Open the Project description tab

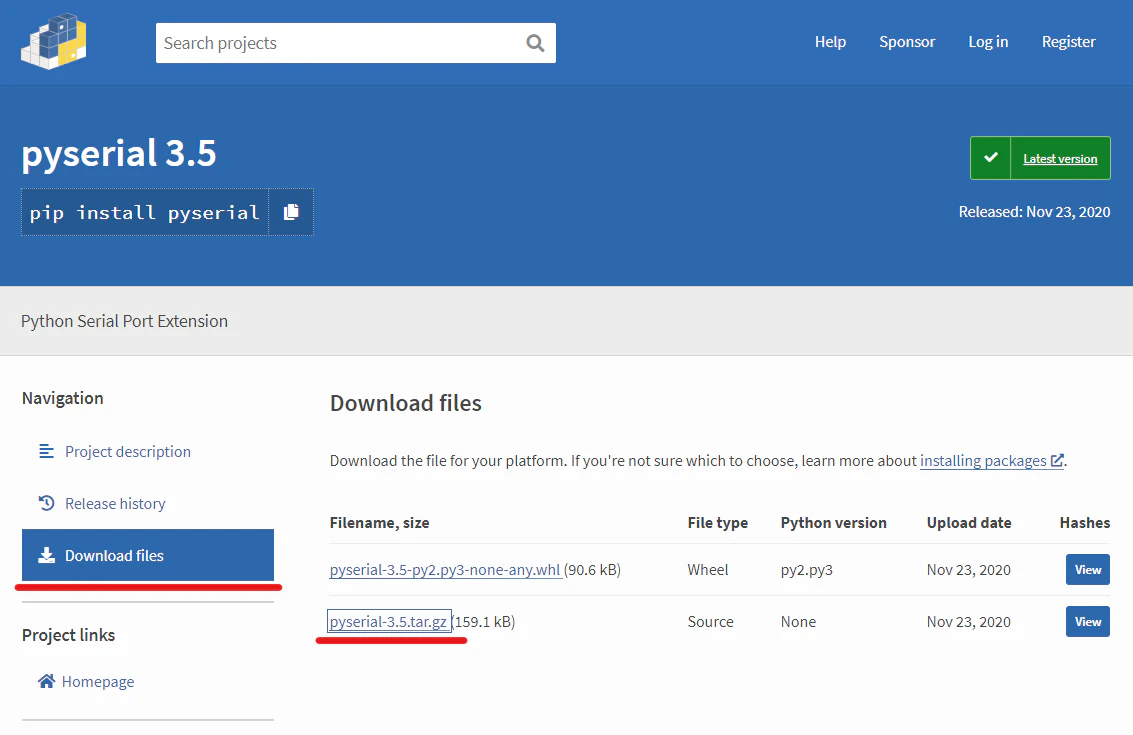[x=128, y=452]
